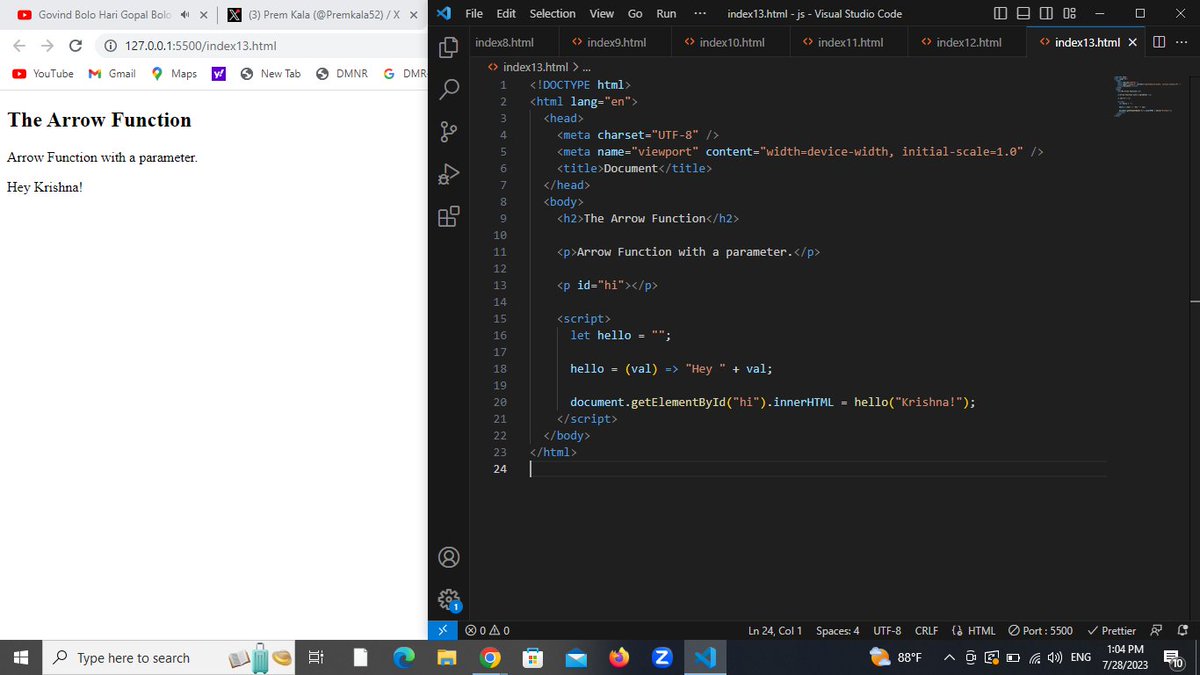1200x675 pixels.
Task: Change end of line sequence CRLF
Action: (926, 630)
